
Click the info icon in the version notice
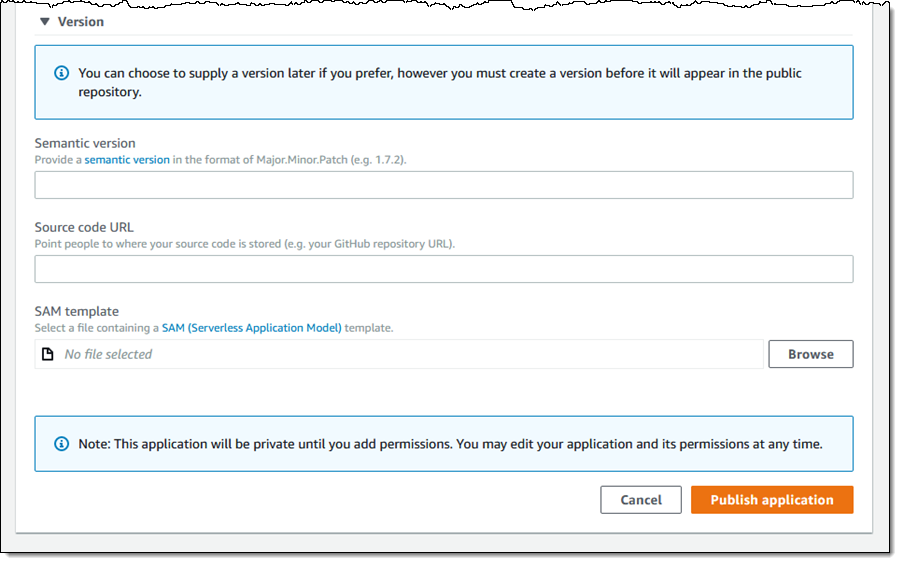tap(62, 73)
